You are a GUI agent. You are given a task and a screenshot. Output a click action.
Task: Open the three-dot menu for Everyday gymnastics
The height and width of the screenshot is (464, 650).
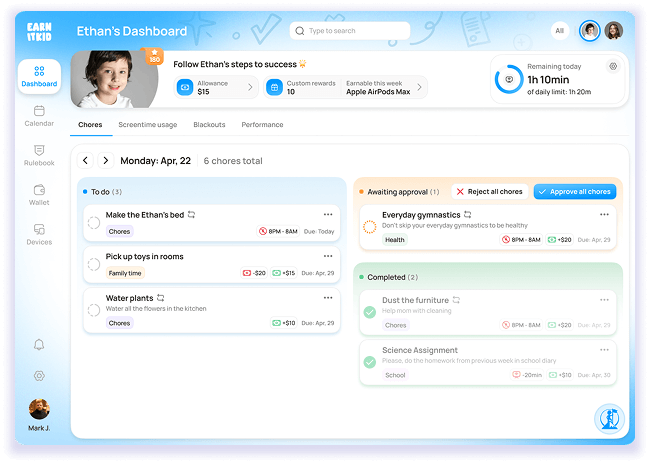pos(604,214)
